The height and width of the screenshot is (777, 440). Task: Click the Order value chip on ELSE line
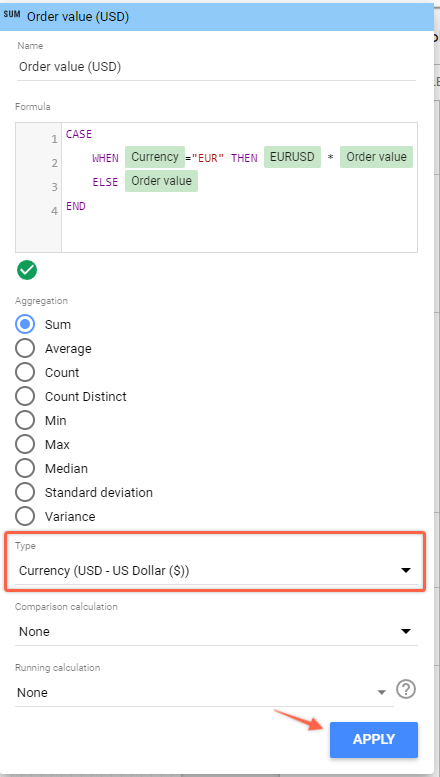click(161, 181)
